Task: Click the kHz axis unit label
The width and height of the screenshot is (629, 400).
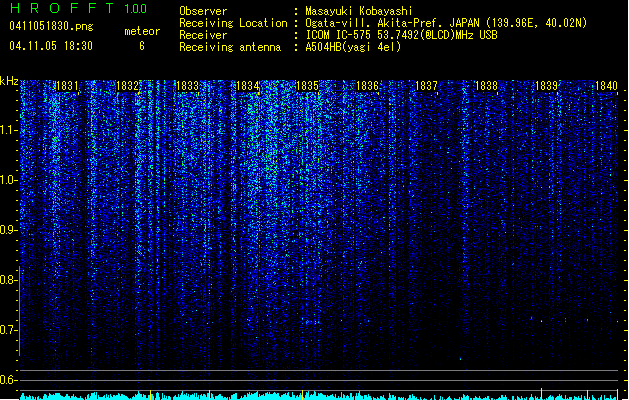Action: click(x=9, y=81)
